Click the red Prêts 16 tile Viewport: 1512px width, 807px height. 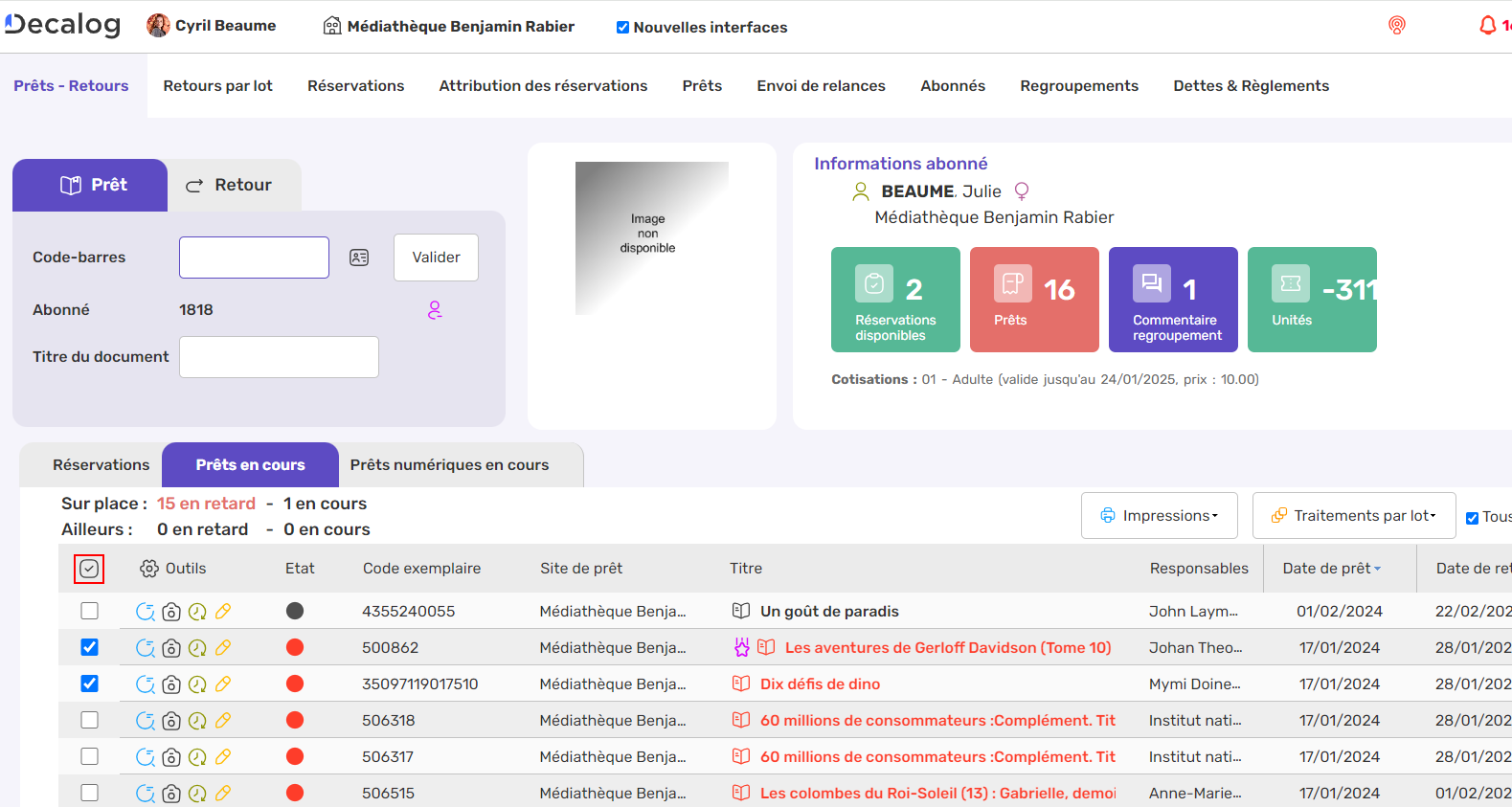1033,300
